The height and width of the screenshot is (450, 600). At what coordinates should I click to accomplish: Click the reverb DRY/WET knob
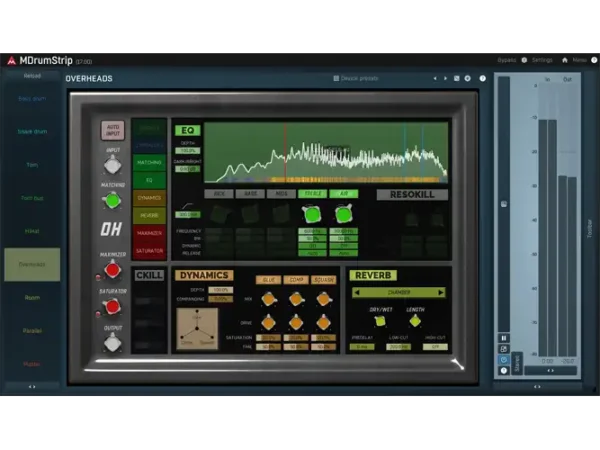point(380,321)
